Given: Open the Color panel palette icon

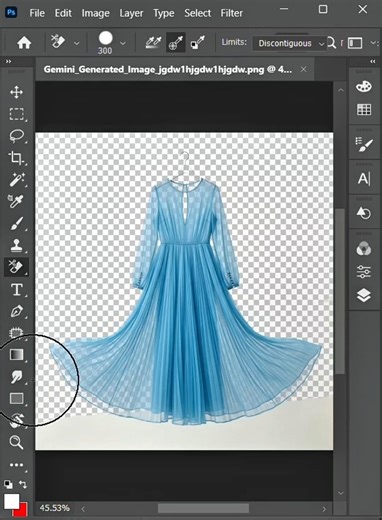Looking at the screenshot, I should point(364,86).
